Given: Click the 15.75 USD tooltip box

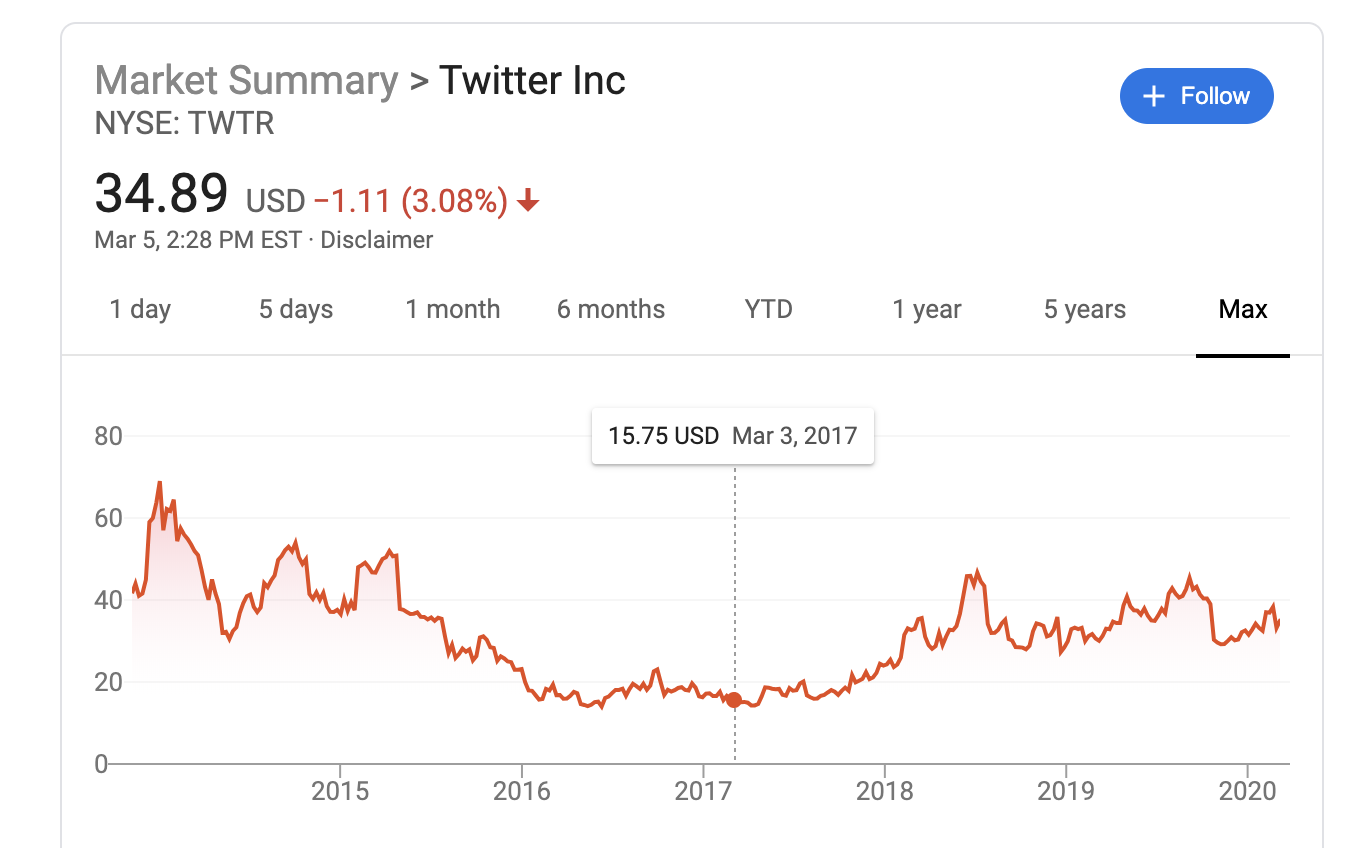Looking at the screenshot, I should point(733,436).
